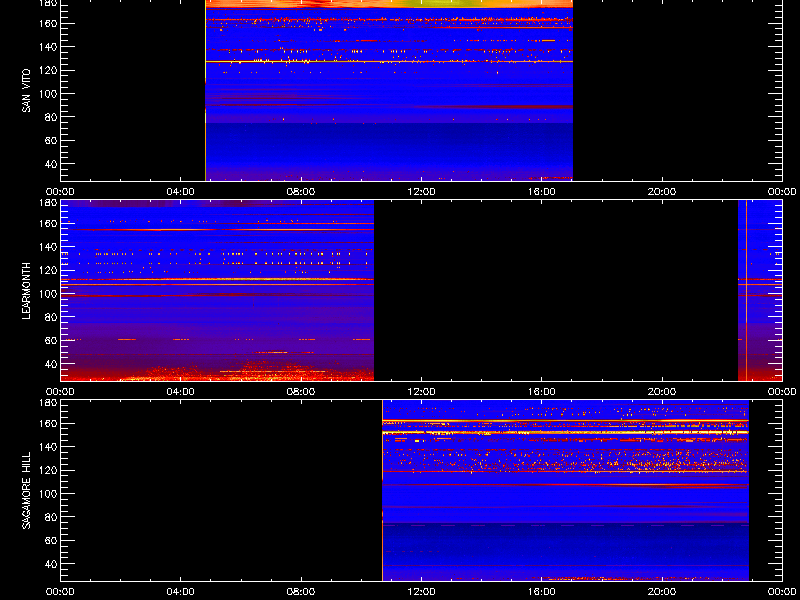Select the 80 frequency label on Learmonth axis
This screenshot has width=800, height=600.
click(52, 317)
